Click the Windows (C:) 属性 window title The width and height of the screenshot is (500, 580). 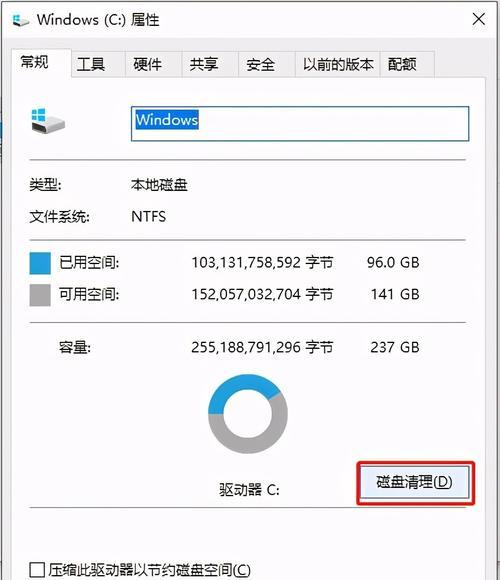tap(98, 20)
